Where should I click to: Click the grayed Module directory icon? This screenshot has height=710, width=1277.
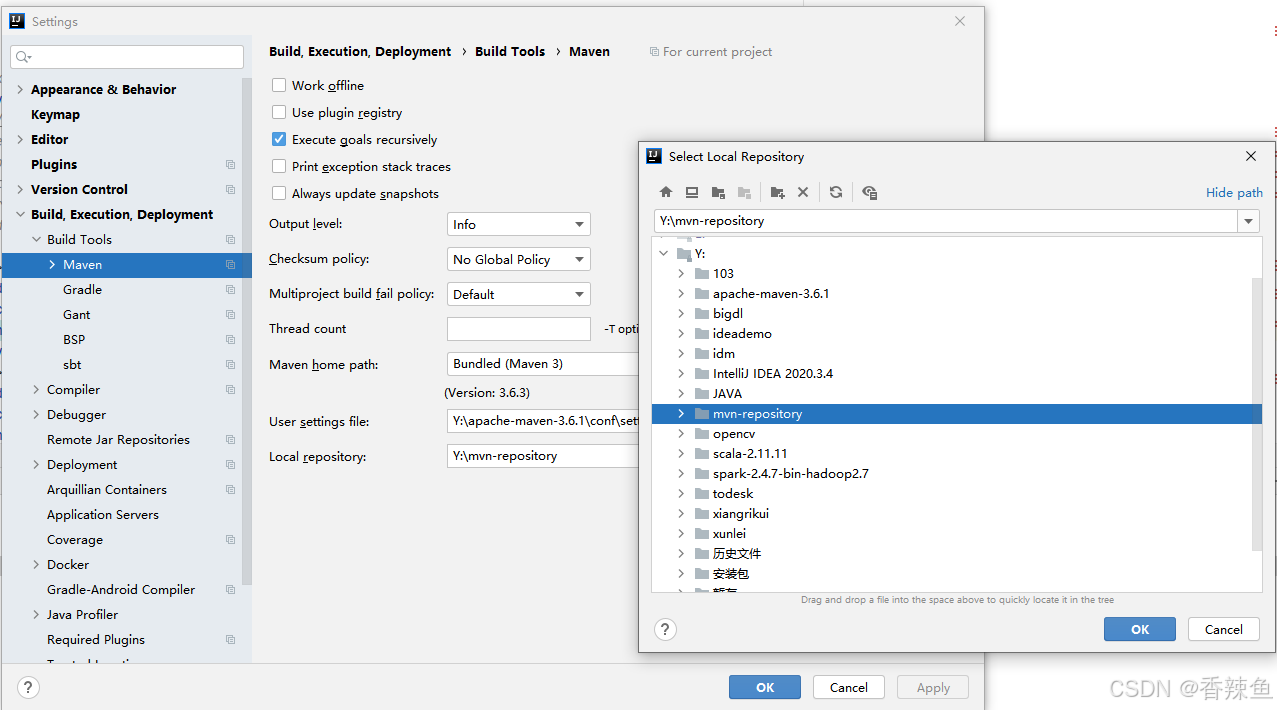[744, 192]
